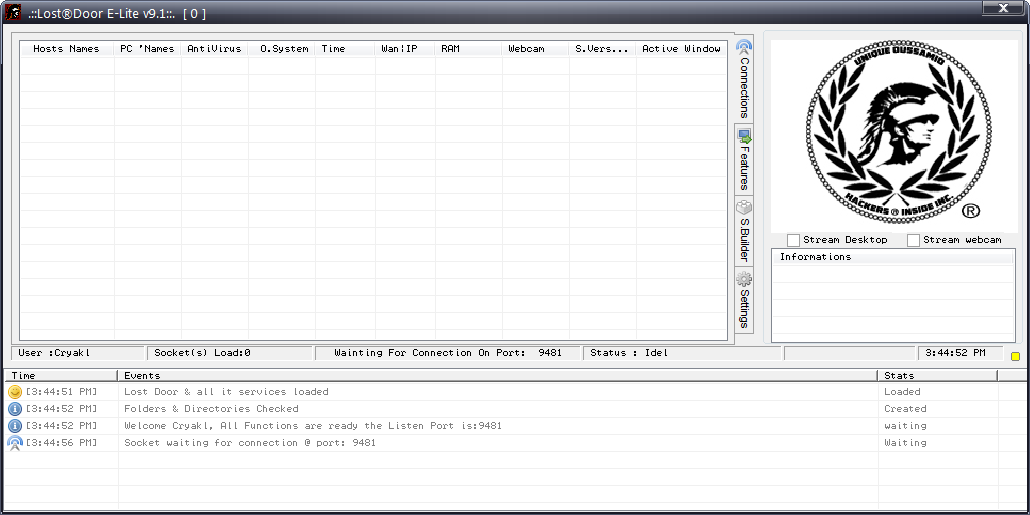Click the Connections tab icon
Screen dimensions: 1030x515
[743, 47]
